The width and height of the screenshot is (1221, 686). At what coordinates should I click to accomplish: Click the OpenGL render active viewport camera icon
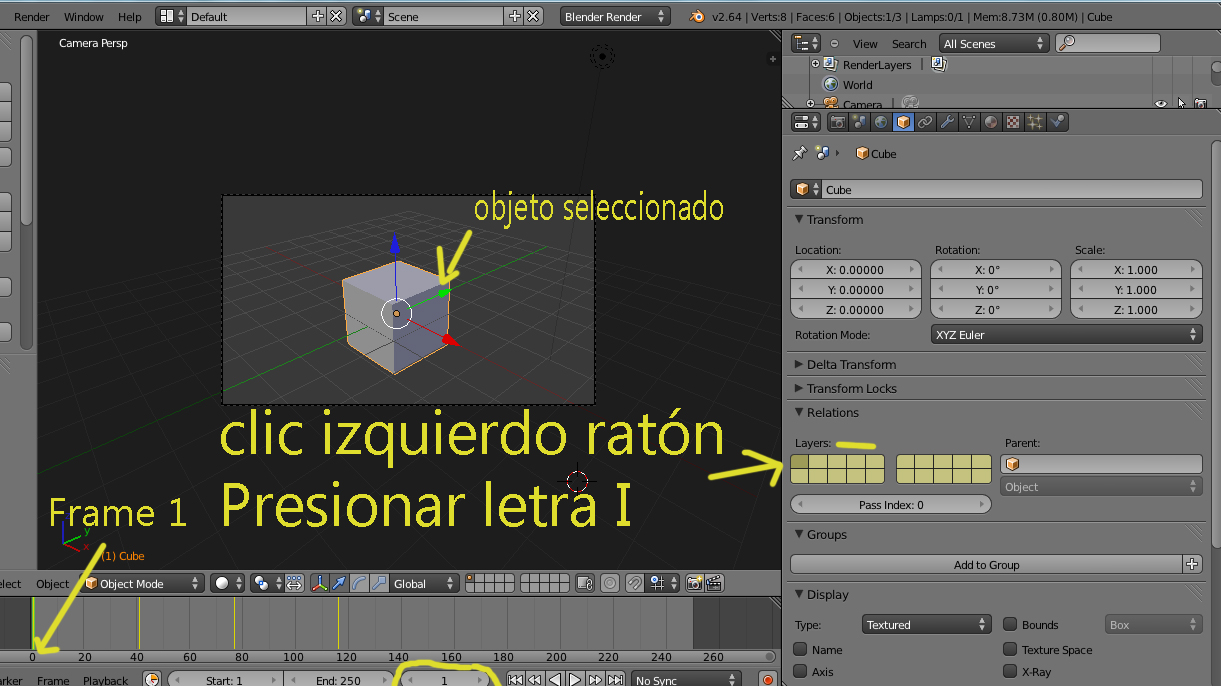(694, 583)
